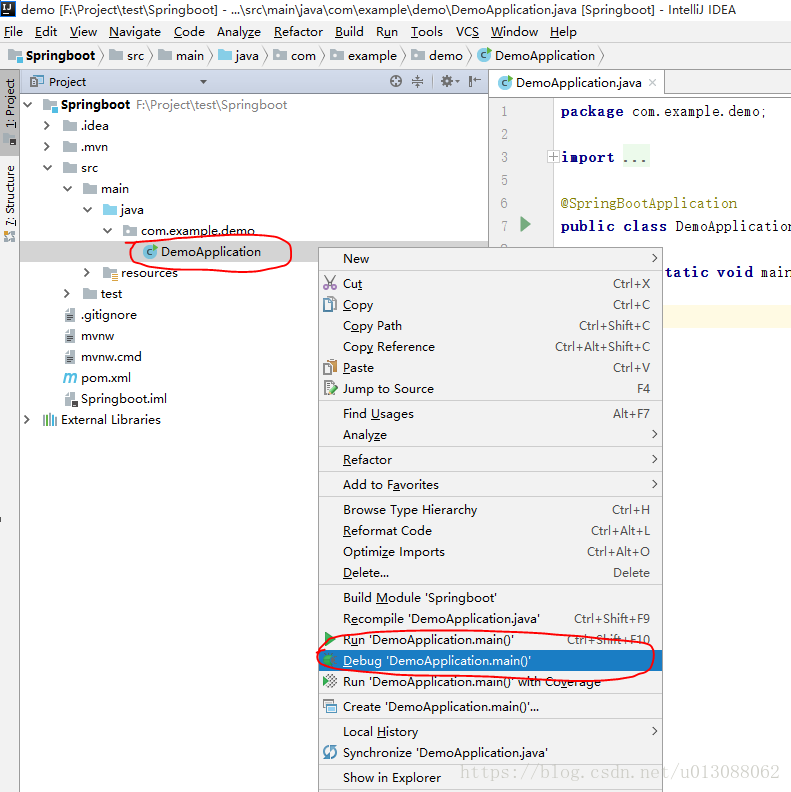Click the Project view icon in panel header
Screen dimensions: 791x792
point(36,81)
